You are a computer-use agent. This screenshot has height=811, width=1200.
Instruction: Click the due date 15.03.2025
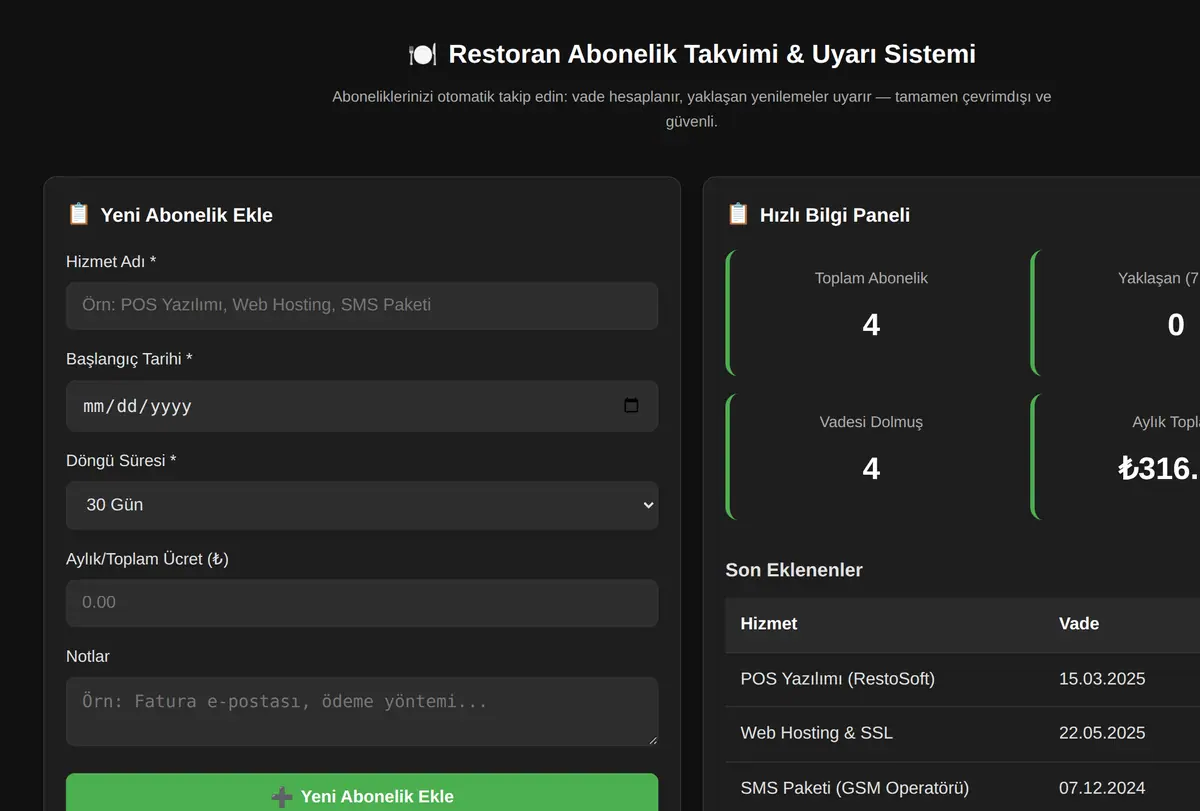click(1102, 679)
